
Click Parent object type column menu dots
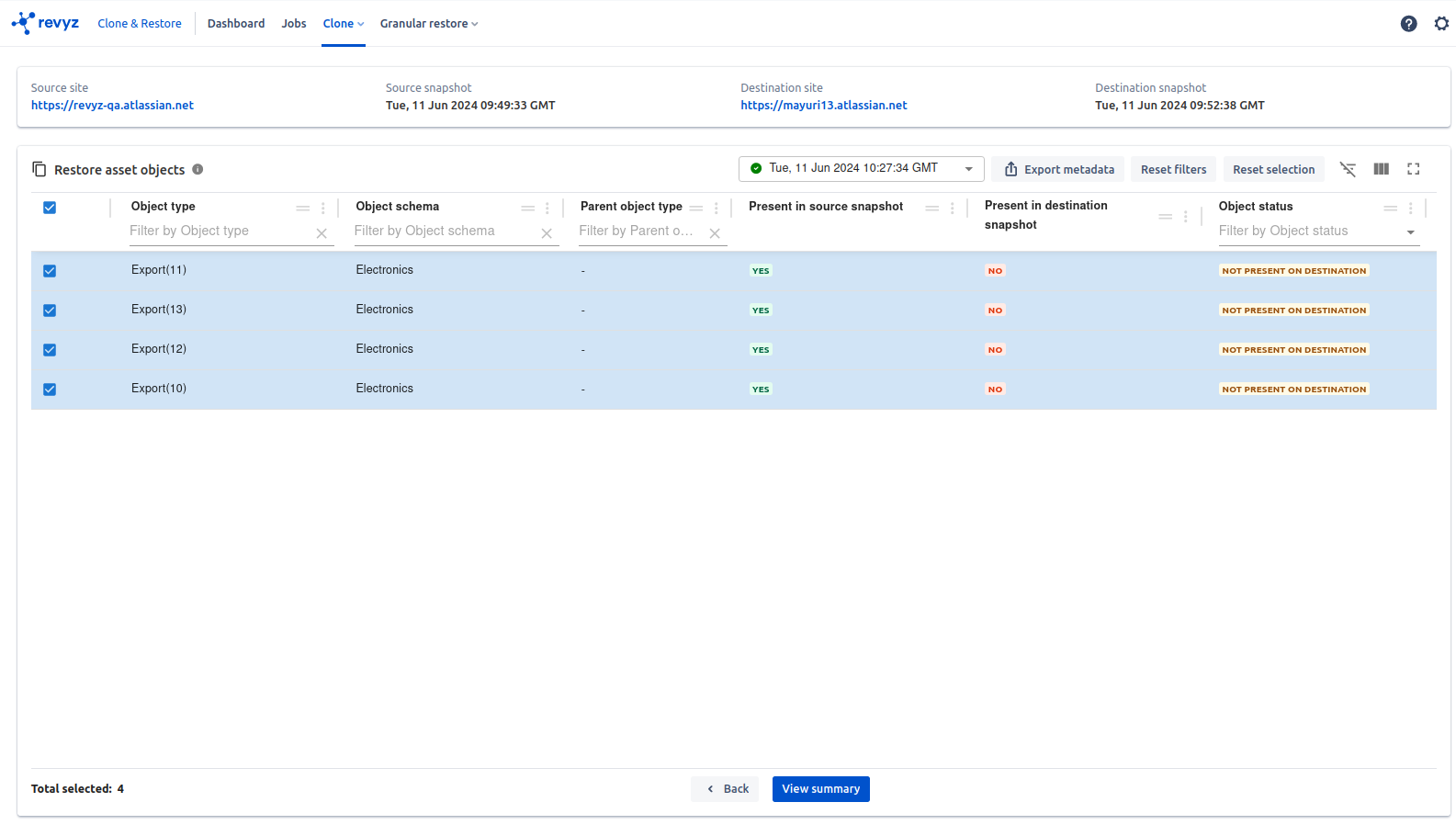717,209
